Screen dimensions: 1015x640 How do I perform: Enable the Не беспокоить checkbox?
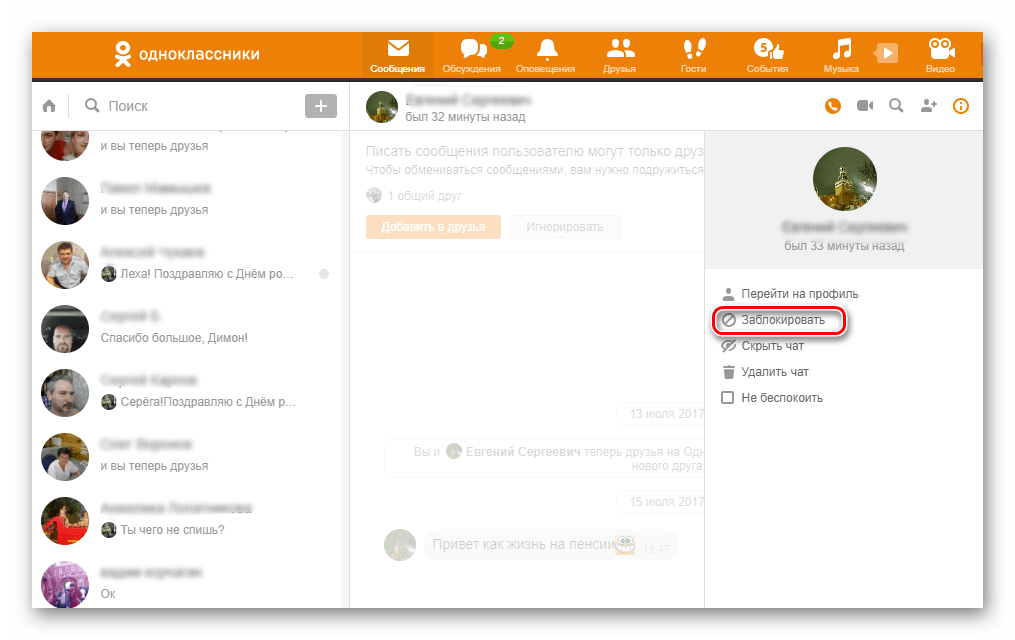[x=728, y=398]
